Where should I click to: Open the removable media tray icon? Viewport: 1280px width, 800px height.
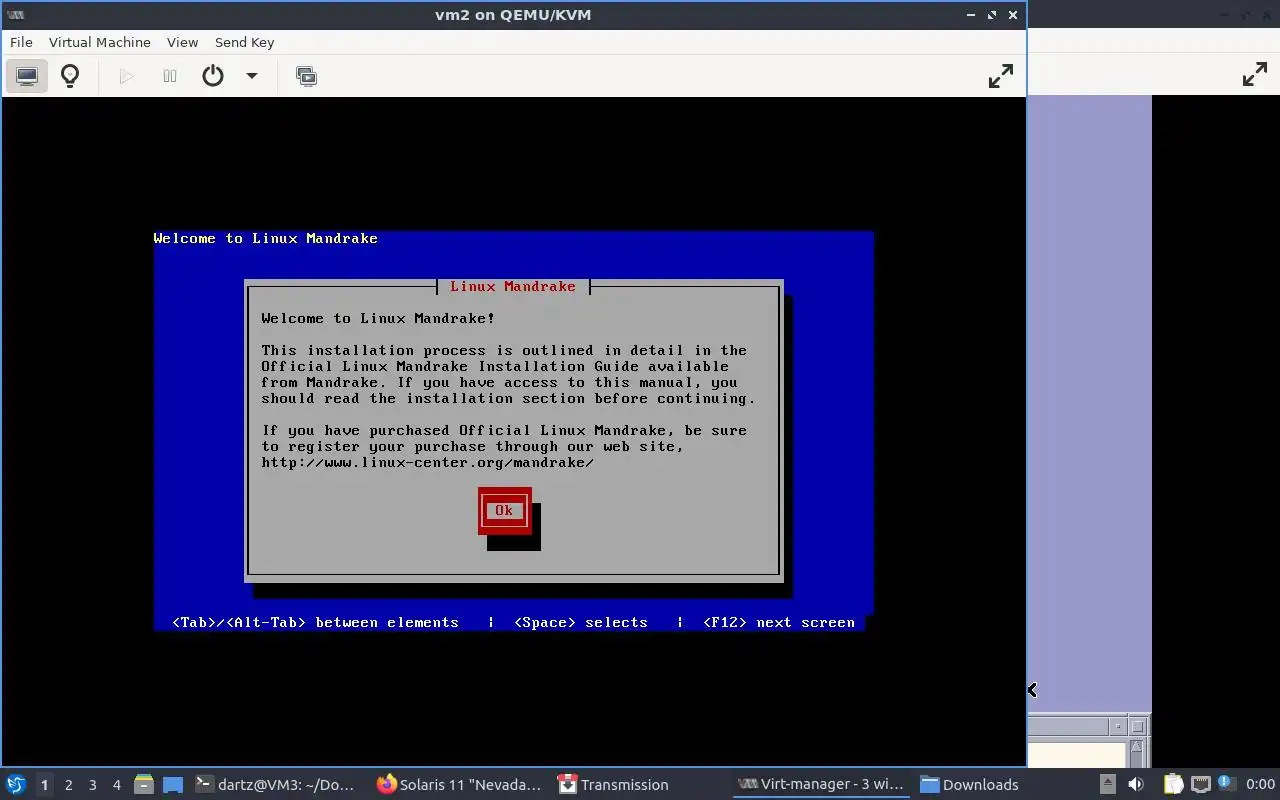[x=1107, y=784]
